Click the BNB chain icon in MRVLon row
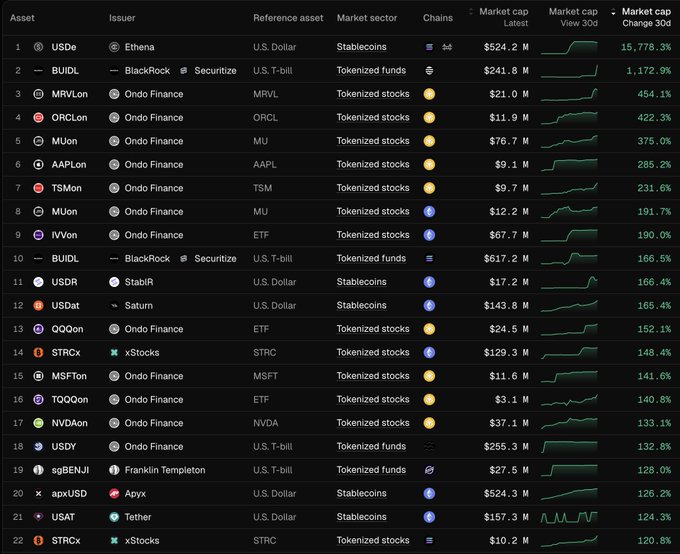680x554 pixels. (429, 94)
